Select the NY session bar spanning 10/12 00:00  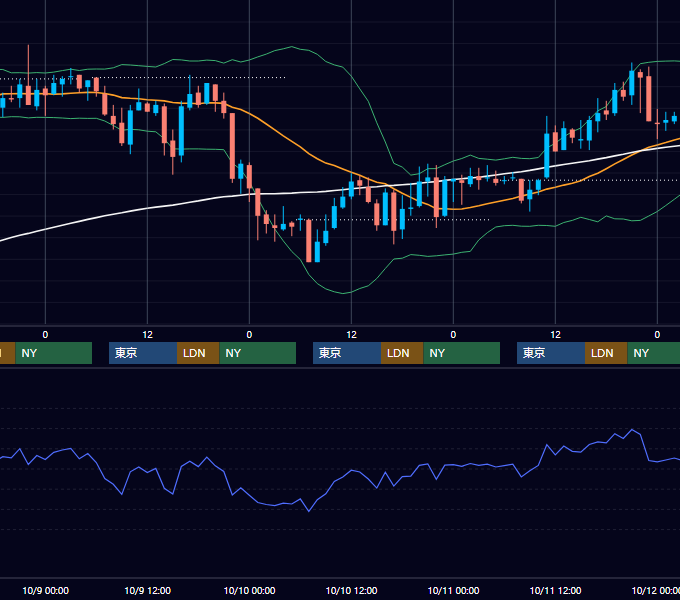pyautogui.click(x=654, y=353)
